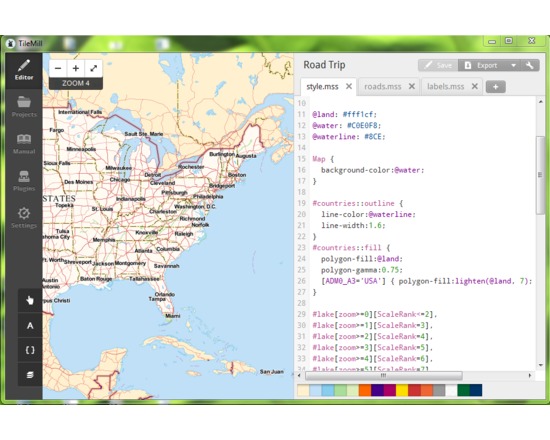Click the vertical scrollbar up arrow

(541, 101)
